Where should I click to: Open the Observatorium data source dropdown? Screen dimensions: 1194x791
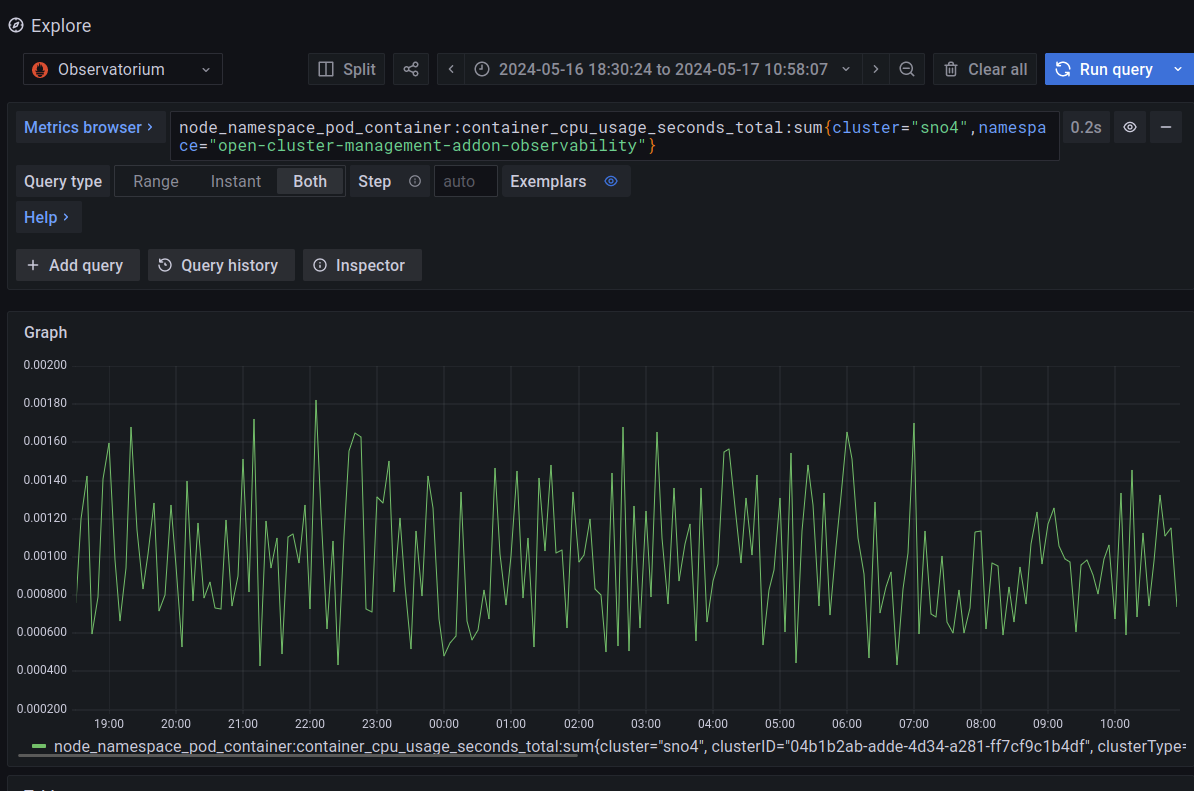[x=123, y=69]
